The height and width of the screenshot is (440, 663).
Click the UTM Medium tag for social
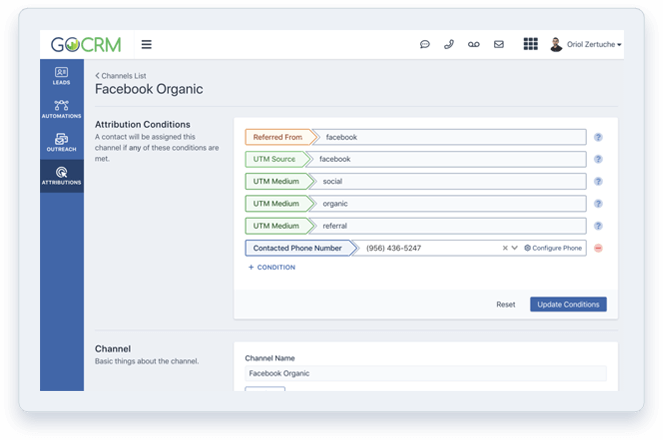click(x=279, y=181)
